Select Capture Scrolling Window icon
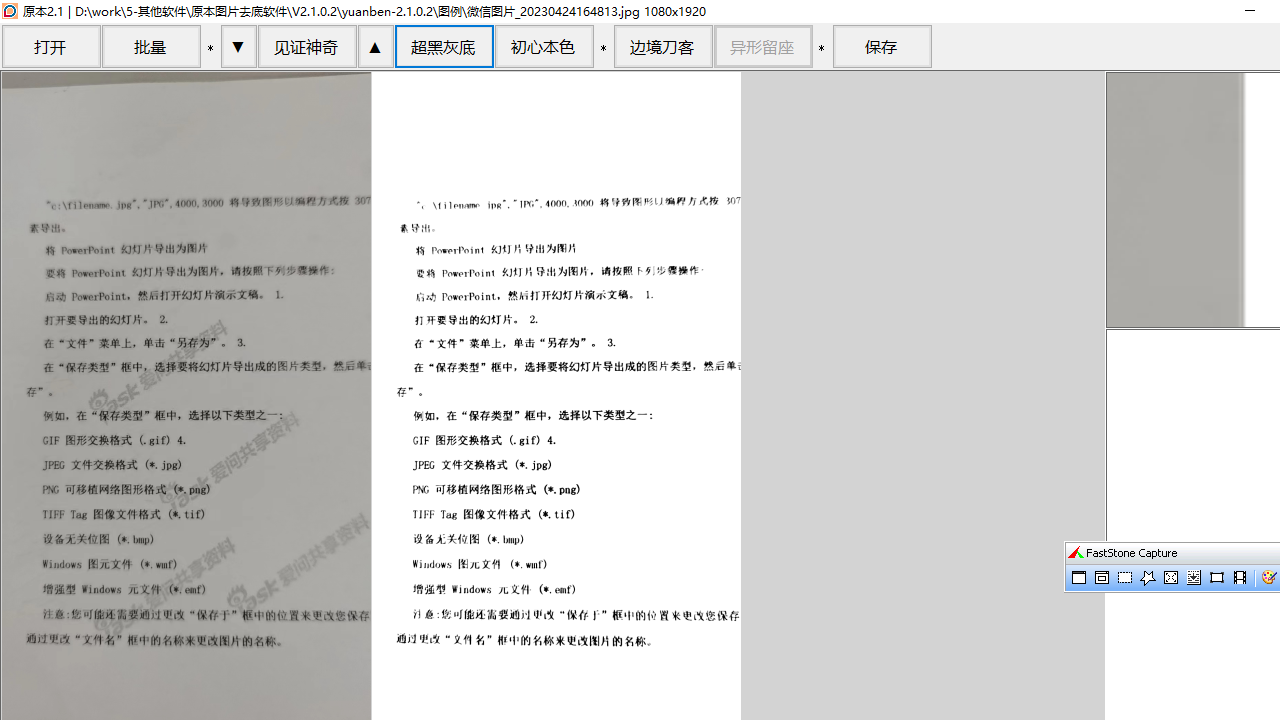 coord(1193,577)
